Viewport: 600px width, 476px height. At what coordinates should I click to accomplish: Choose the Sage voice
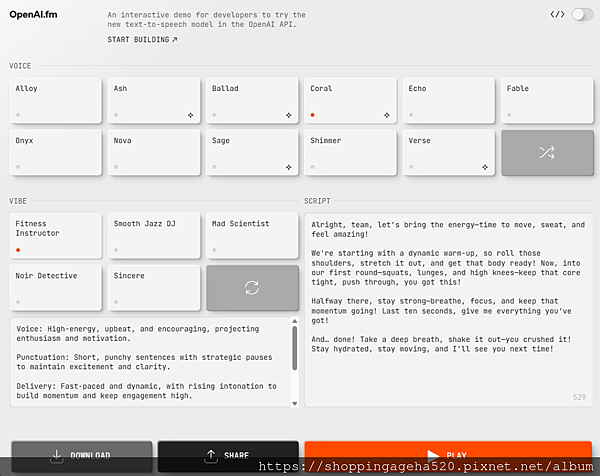(x=252, y=152)
